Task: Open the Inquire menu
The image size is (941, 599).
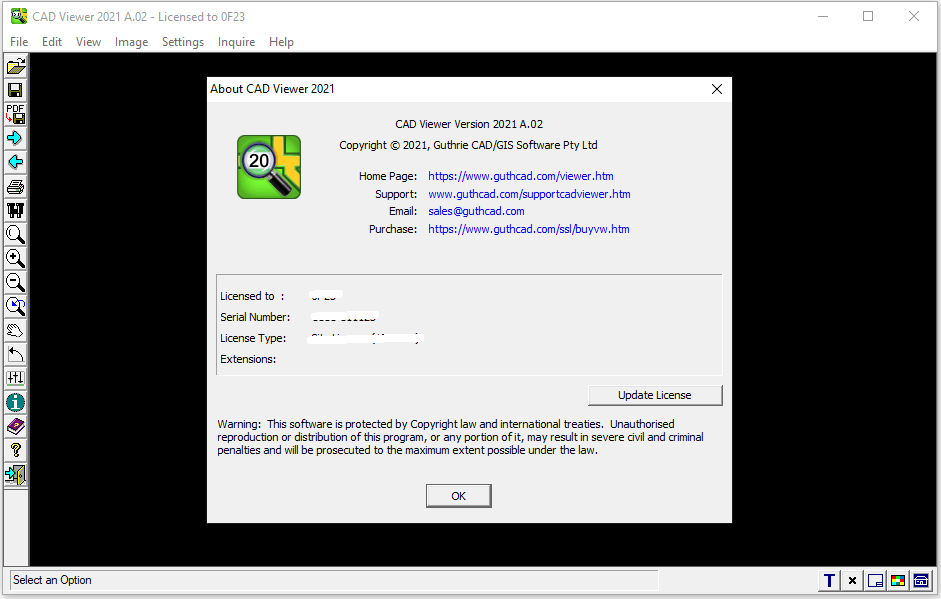Action: click(x=236, y=42)
